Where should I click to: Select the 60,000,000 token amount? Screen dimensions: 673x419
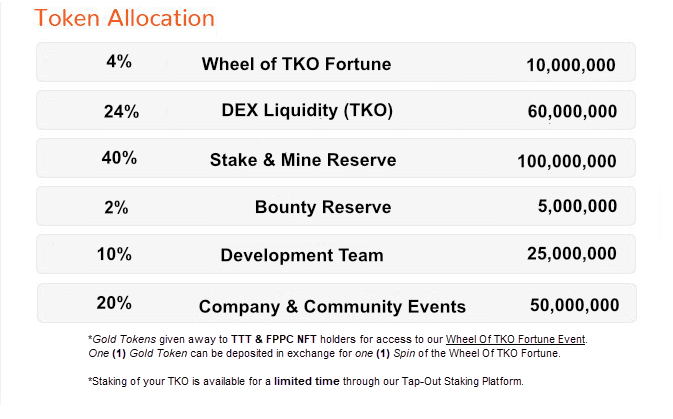pos(572,113)
